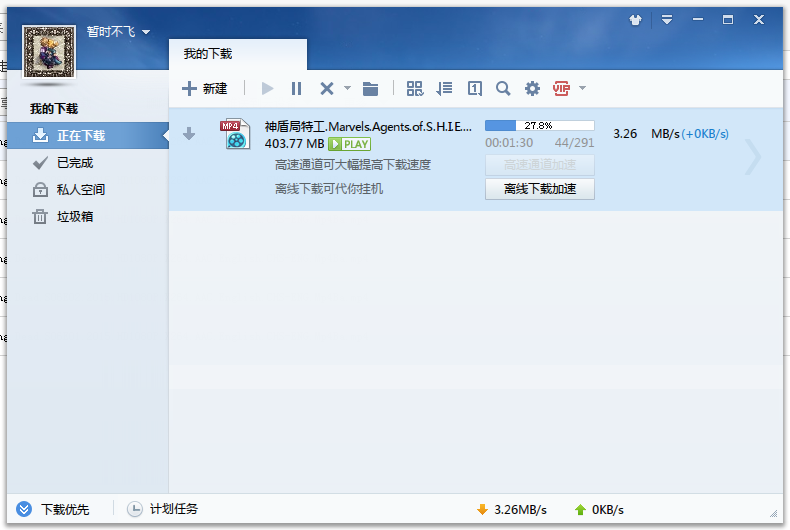790x530 pixels.
Task: Select the 我的下载 tab
Action: (238, 54)
